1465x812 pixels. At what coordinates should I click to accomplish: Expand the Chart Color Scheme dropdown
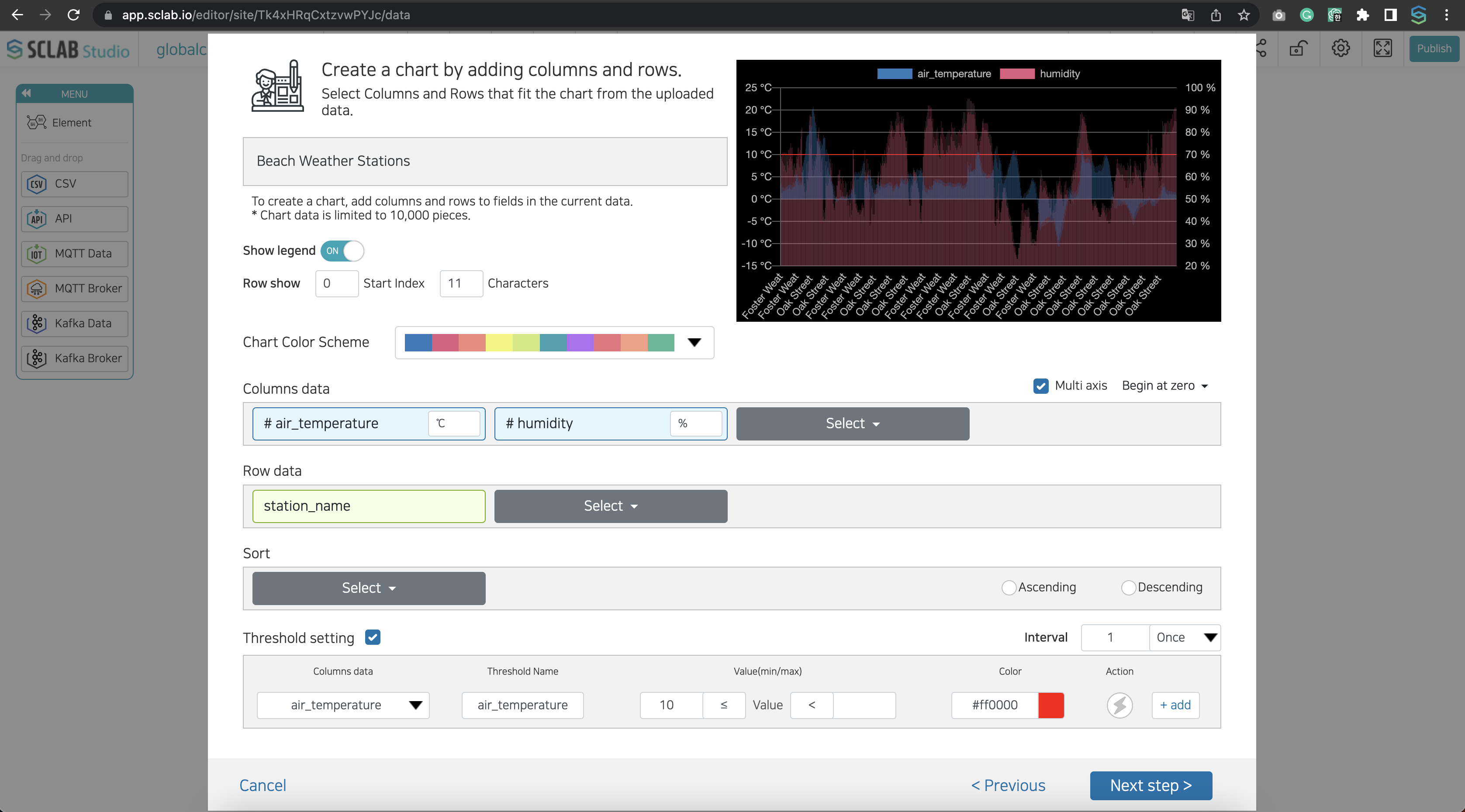pos(694,342)
